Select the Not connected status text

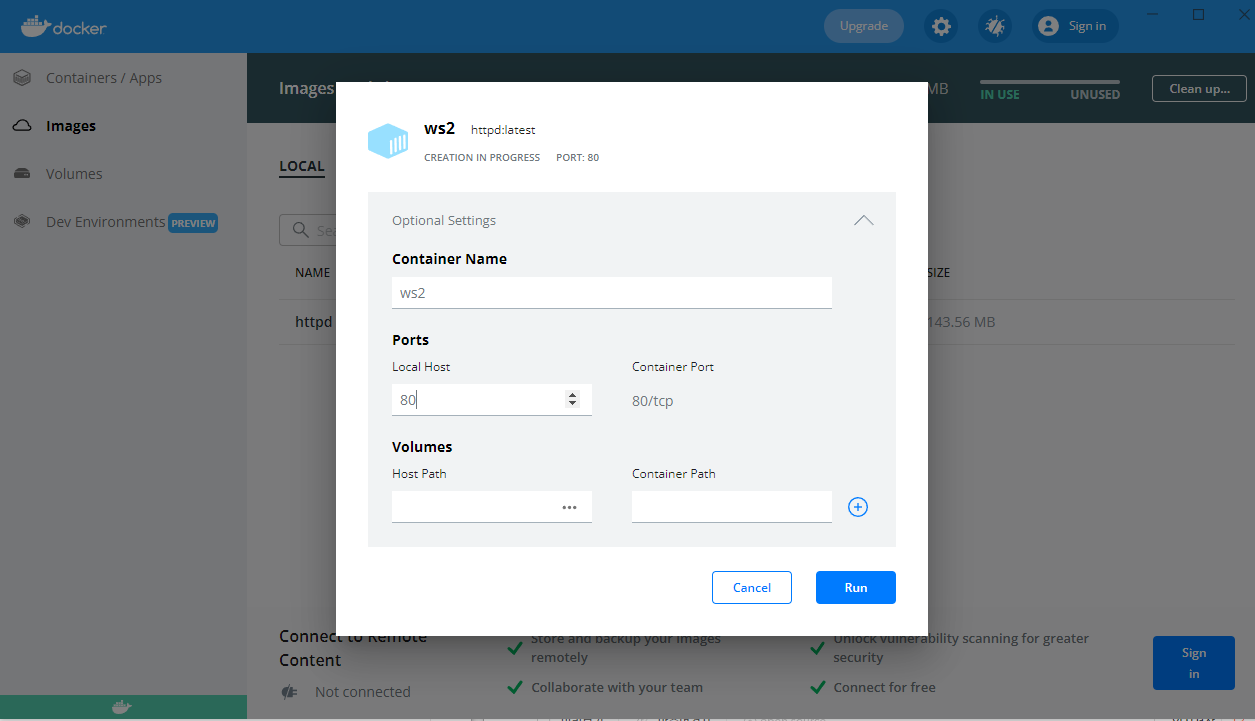pos(363,692)
